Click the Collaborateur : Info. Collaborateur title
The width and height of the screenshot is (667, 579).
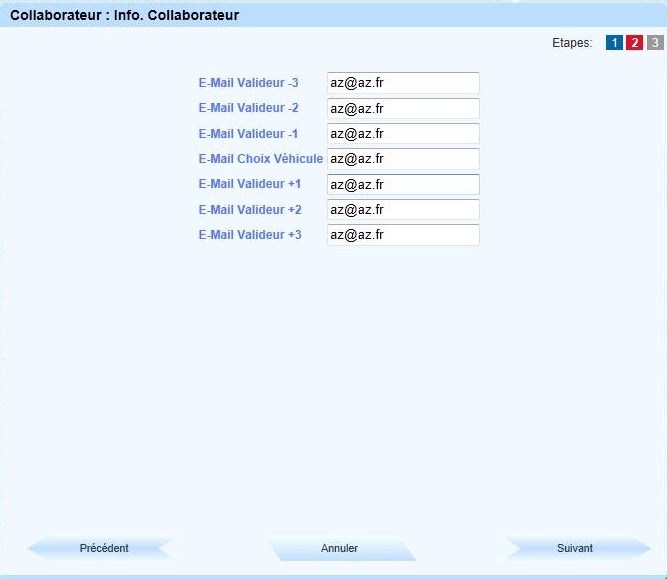(124, 16)
